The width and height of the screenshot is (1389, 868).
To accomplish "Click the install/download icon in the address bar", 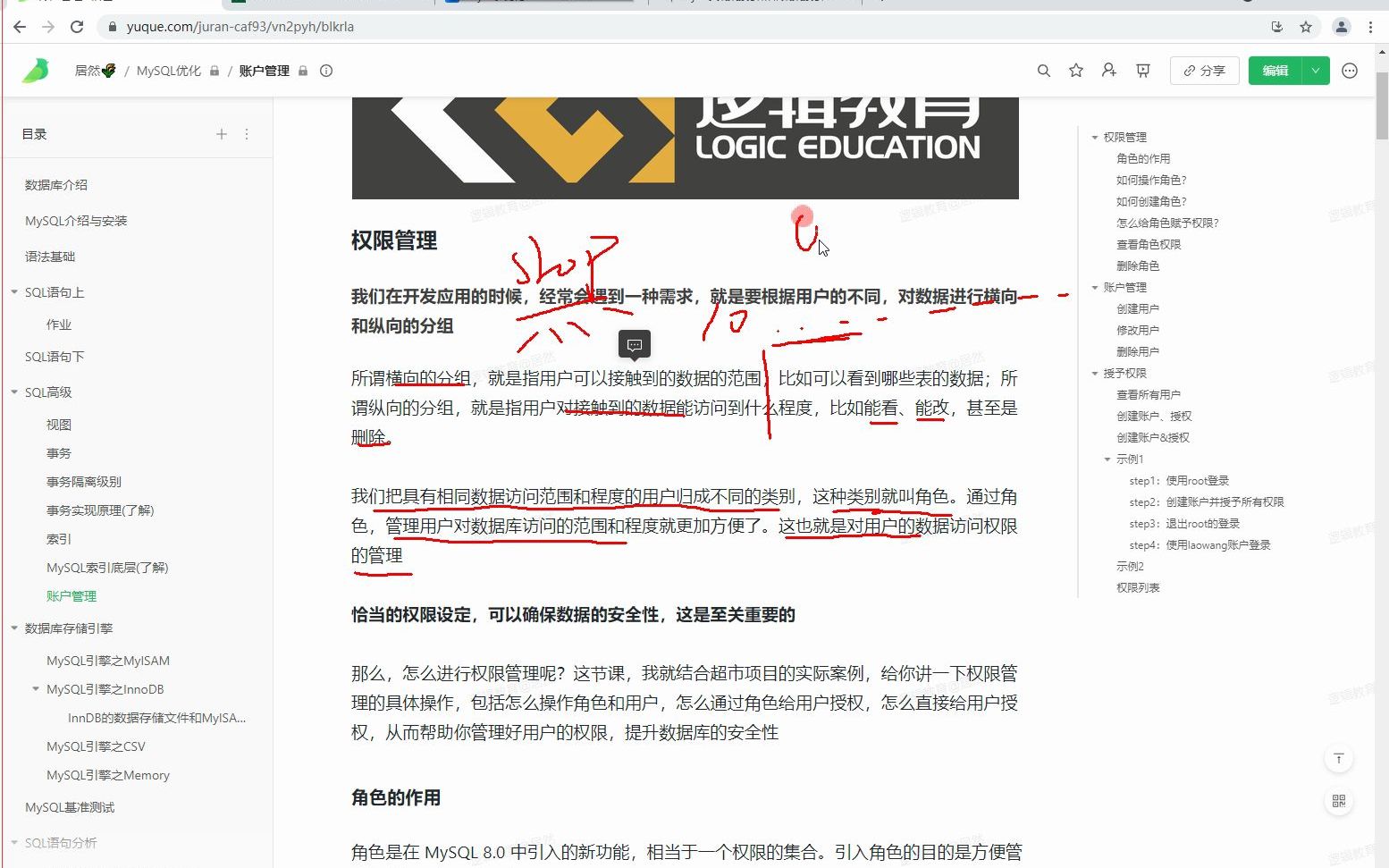I will pyautogui.click(x=1277, y=27).
